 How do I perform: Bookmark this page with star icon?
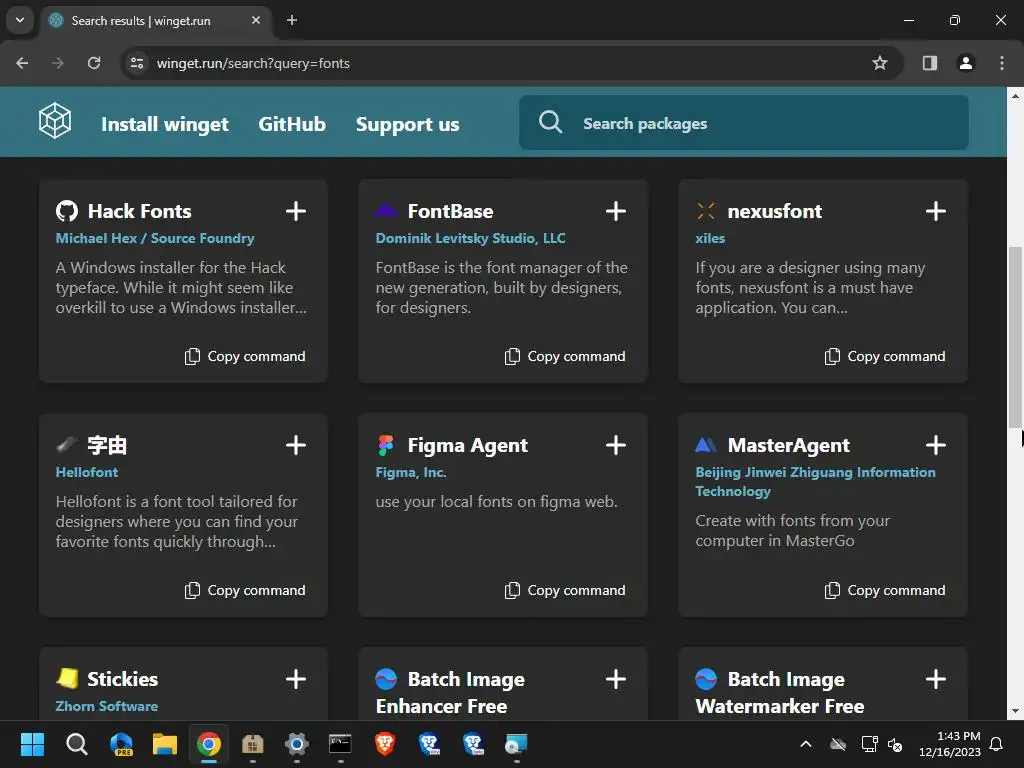(x=880, y=63)
